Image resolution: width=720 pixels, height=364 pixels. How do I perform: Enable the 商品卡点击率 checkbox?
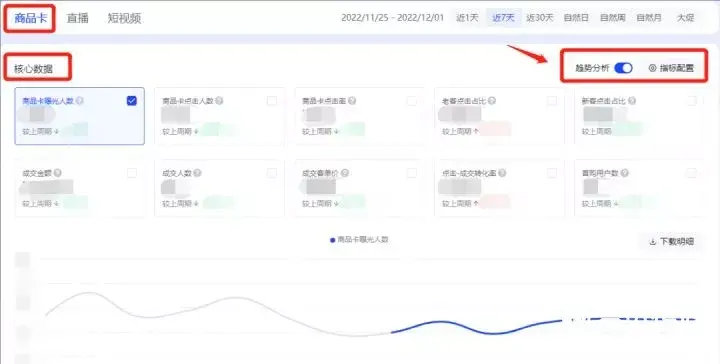(x=412, y=101)
